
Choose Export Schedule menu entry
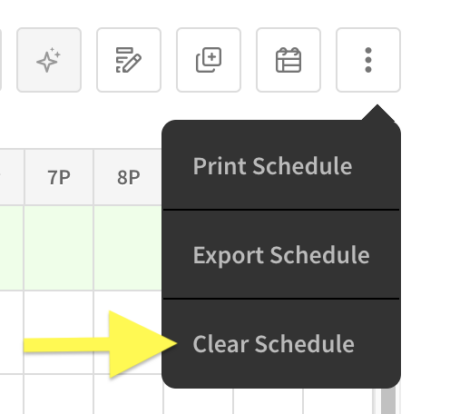click(x=281, y=255)
